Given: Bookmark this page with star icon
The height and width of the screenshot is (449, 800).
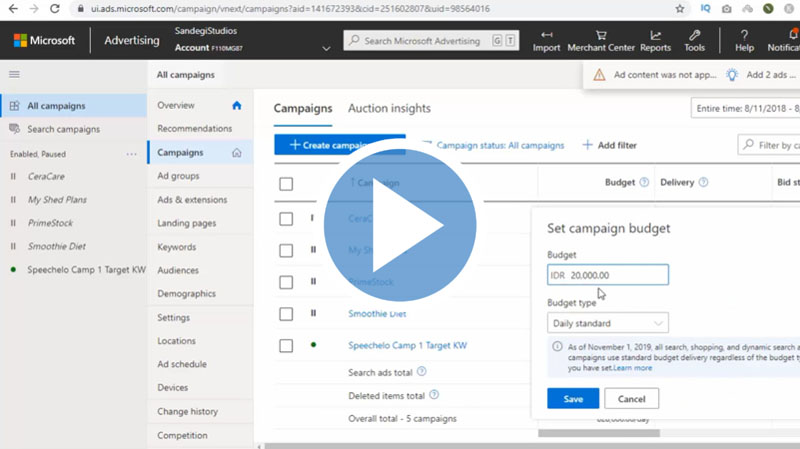Looking at the screenshot, I should (x=680, y=9).
